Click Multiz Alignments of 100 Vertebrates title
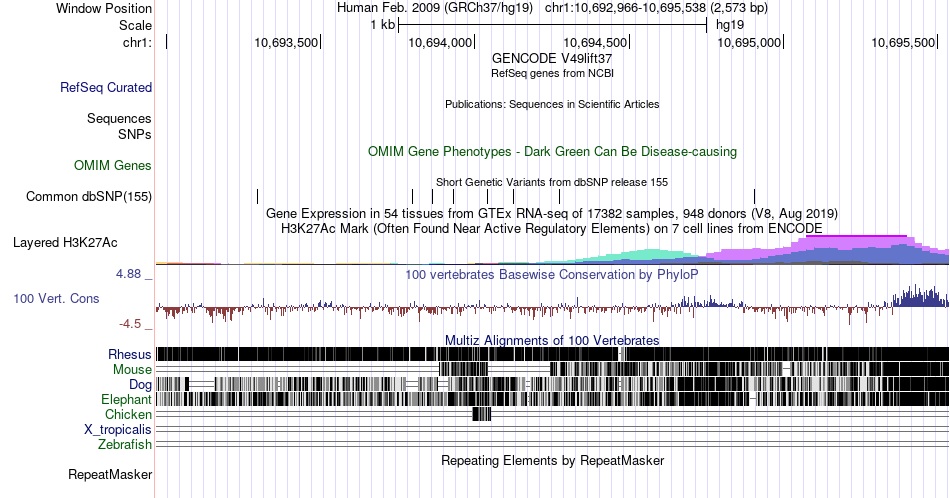Screen dimensions: 950x498 click(552, 340)
